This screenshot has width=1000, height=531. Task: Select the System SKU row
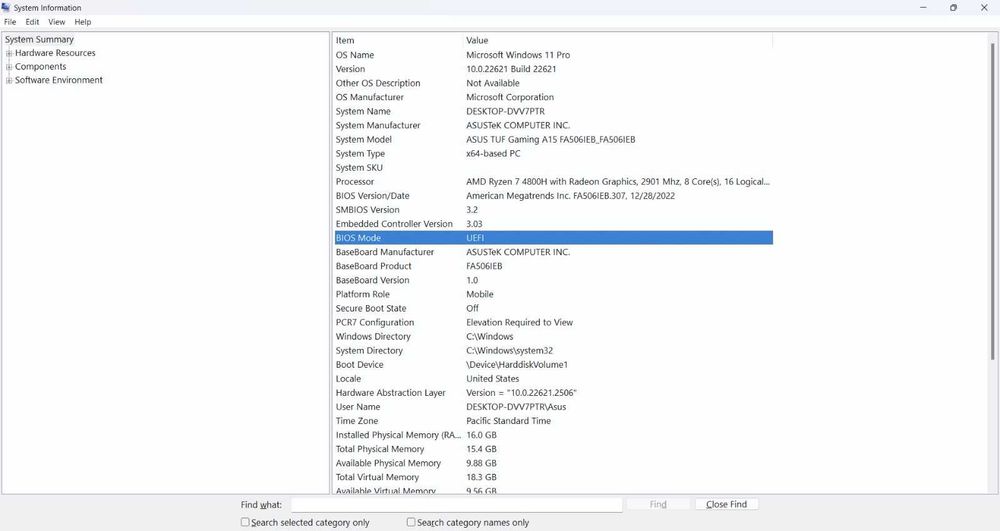553,168
